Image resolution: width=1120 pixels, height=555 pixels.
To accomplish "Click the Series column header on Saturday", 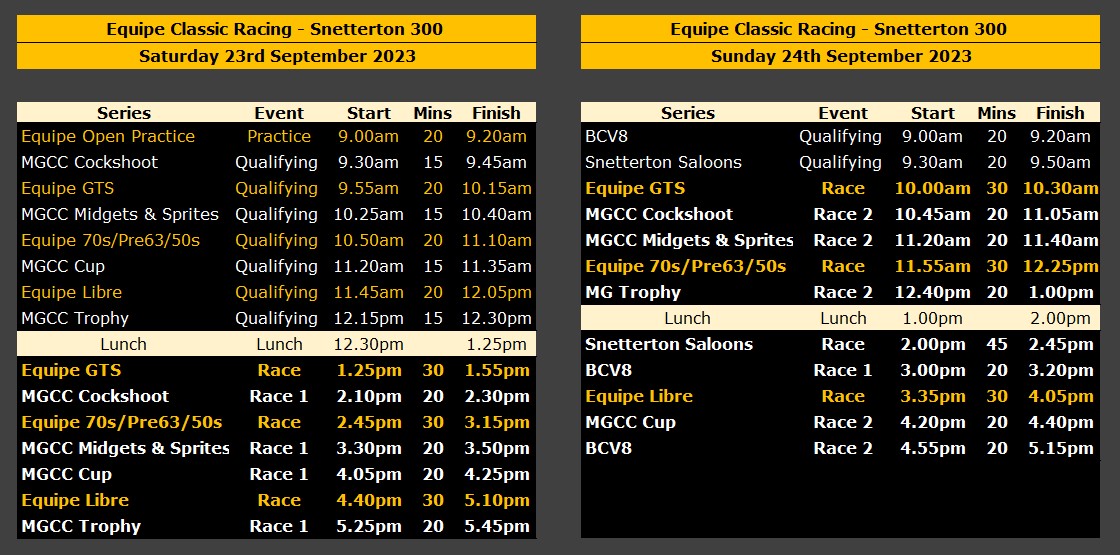I will click(124, 113).
